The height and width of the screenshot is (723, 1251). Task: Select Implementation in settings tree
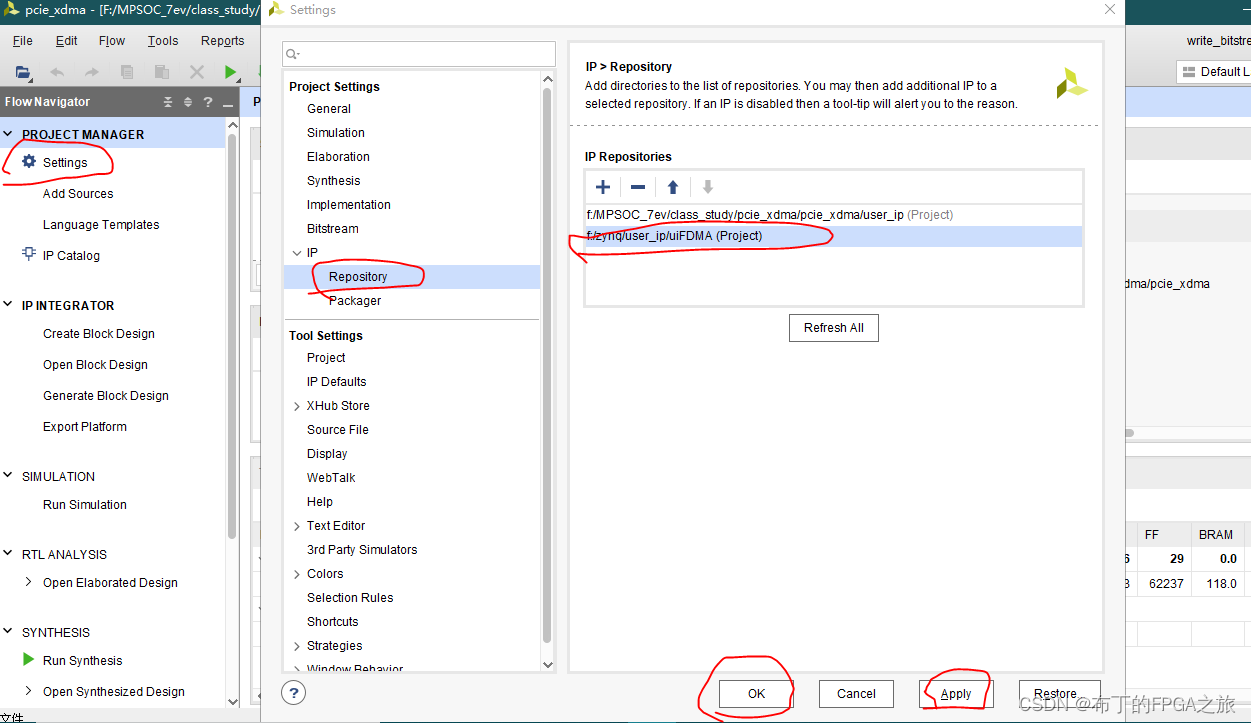coord(349,205)
